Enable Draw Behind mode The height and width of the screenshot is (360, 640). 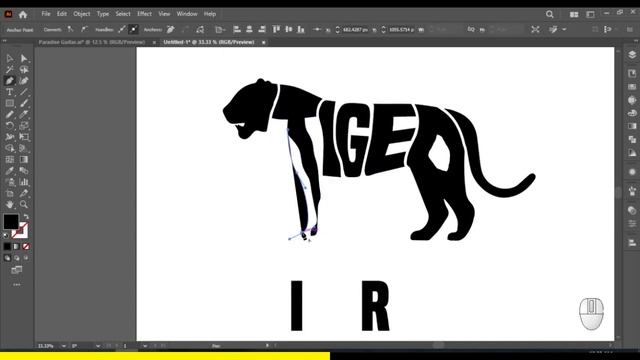[x=16, y=258]
